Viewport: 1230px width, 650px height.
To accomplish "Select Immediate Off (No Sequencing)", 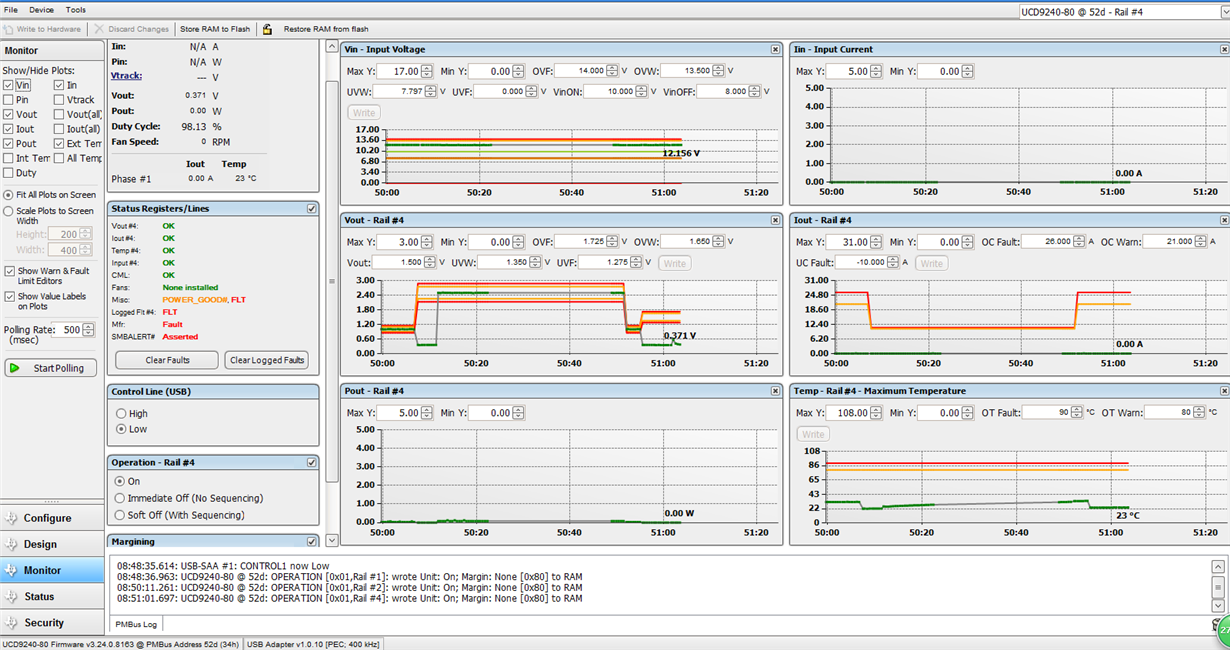I will (121, 498).
